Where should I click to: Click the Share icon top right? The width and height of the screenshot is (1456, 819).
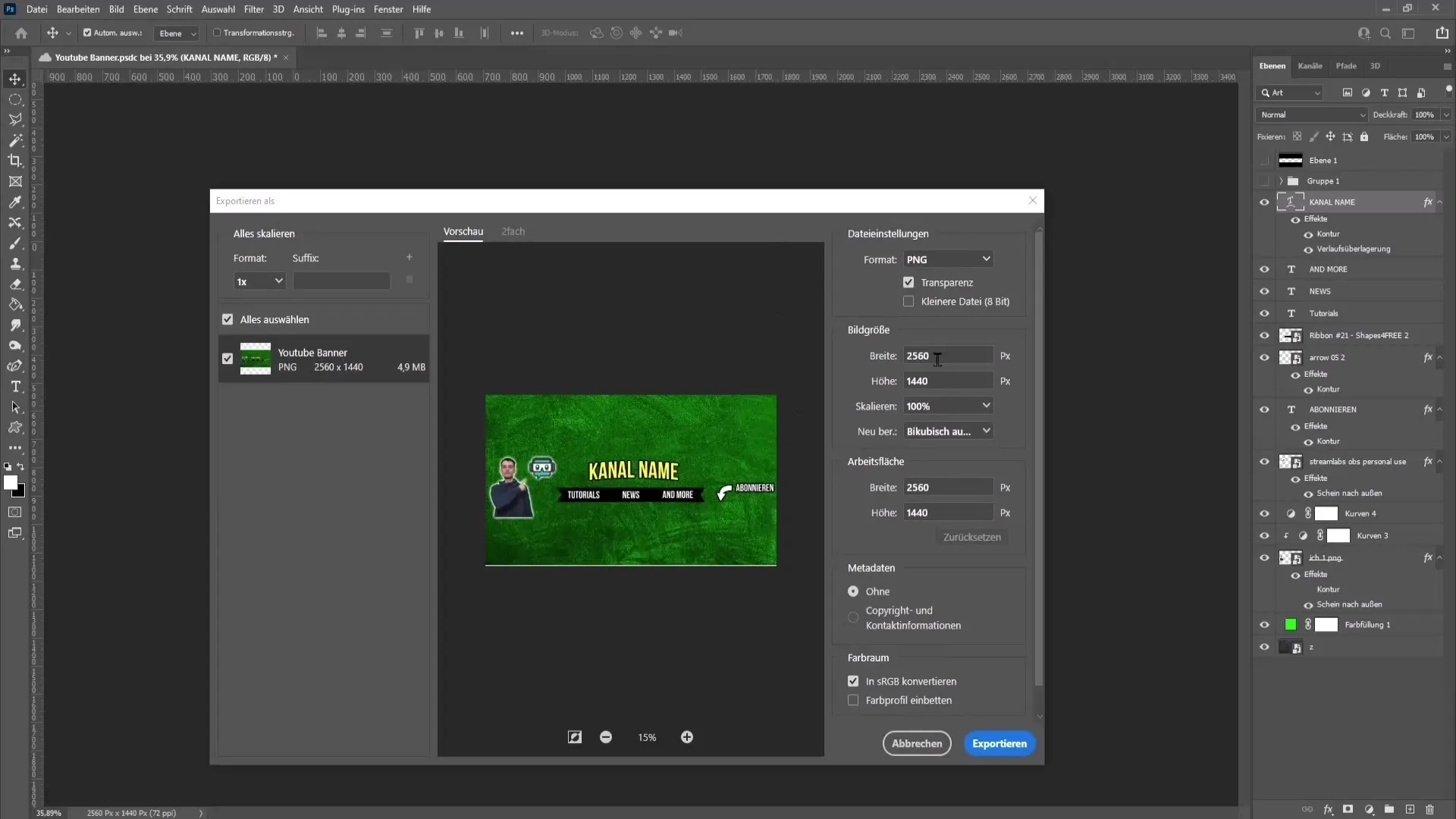click(x=1442, y=33)
